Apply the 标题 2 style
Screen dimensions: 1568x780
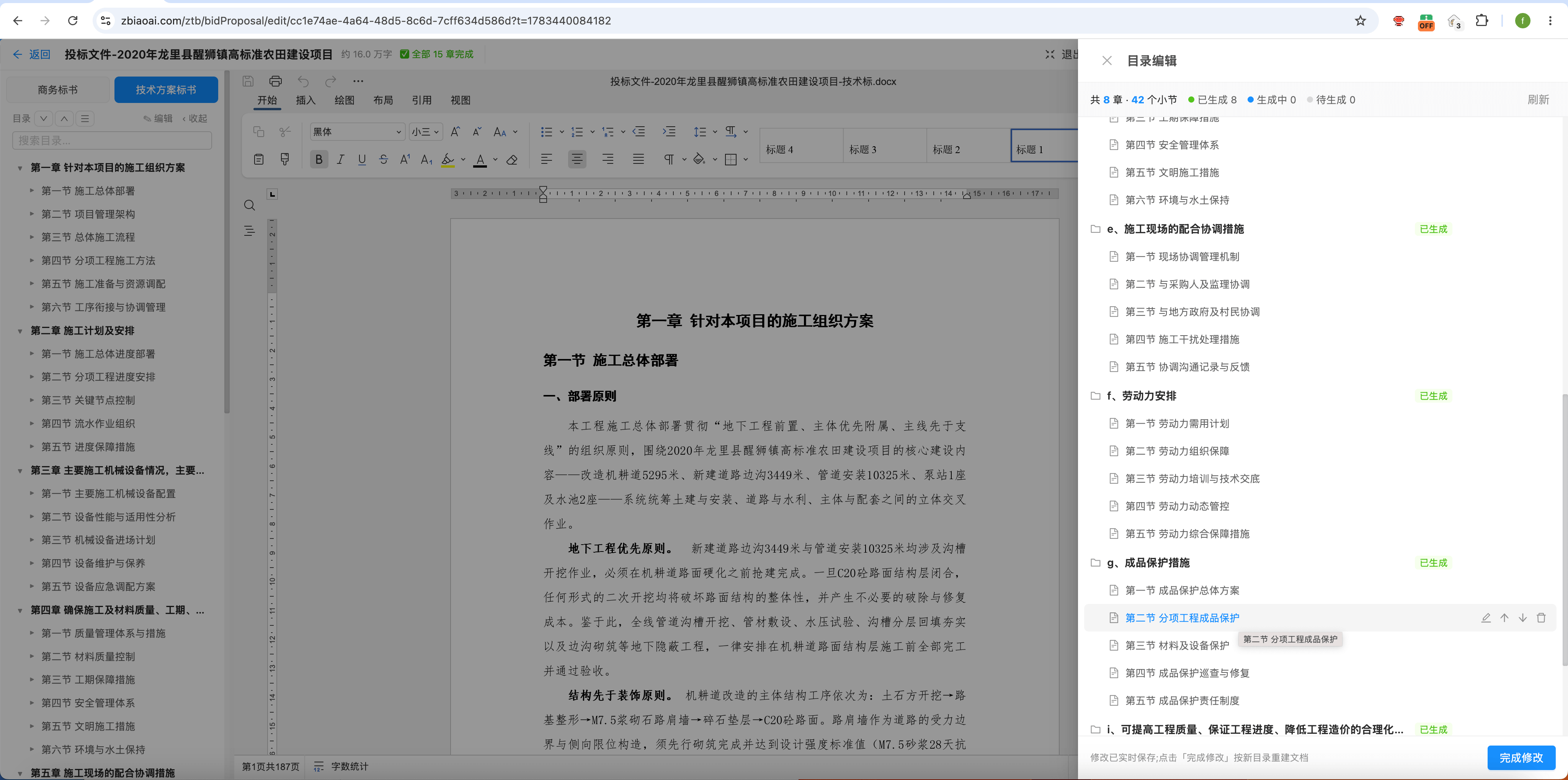coord(968,145)
